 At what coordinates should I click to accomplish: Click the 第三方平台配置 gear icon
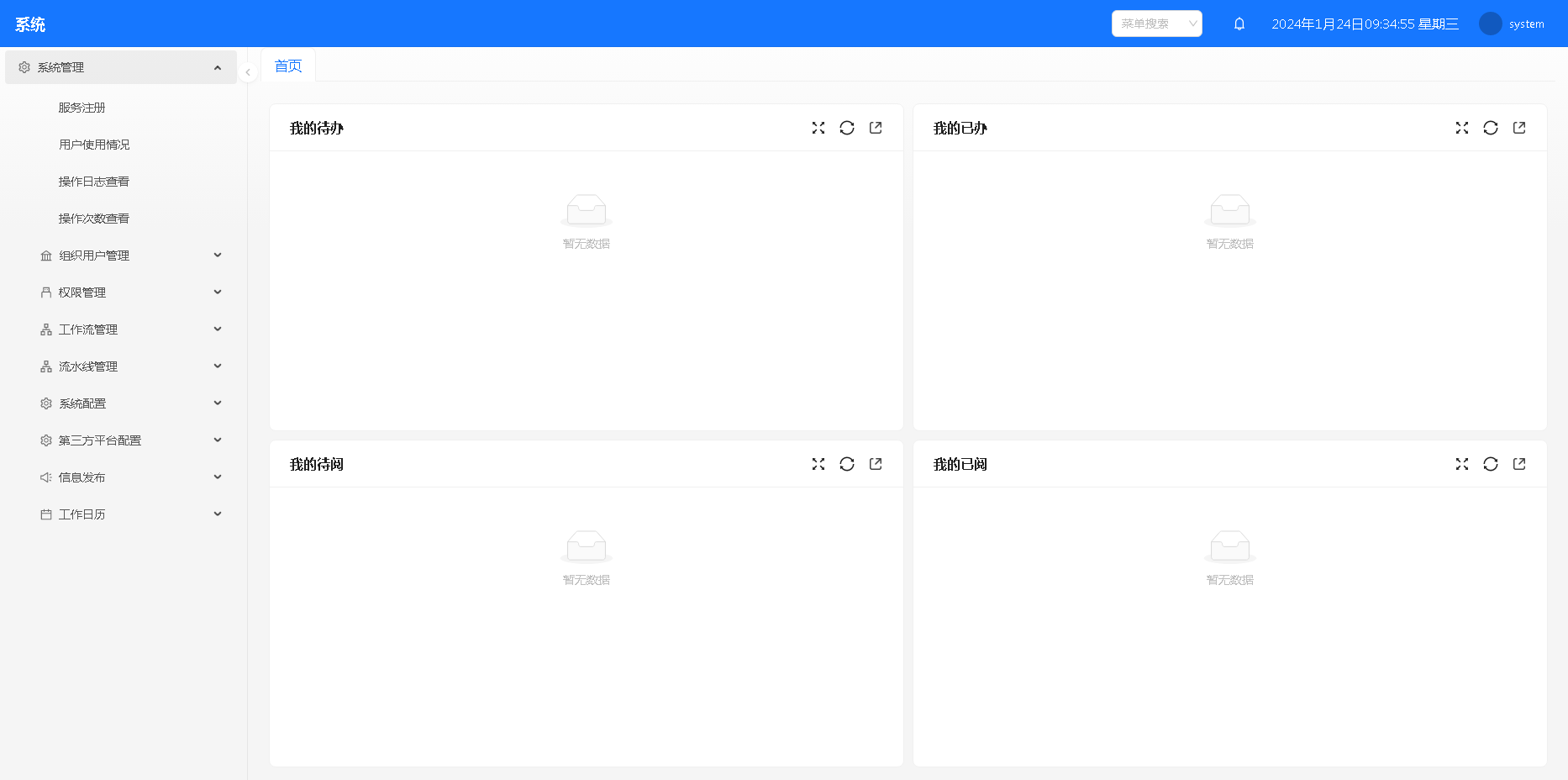[46, 440]
